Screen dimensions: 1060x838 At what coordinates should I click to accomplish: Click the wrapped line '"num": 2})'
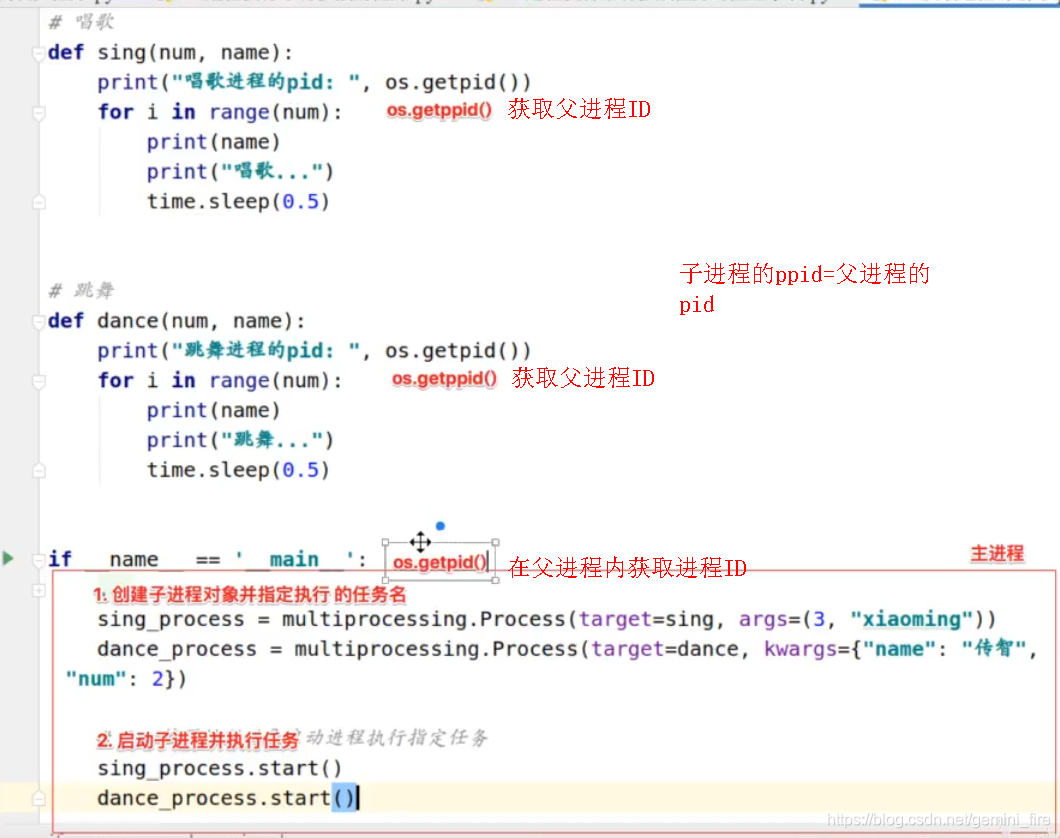coord(126,679)
